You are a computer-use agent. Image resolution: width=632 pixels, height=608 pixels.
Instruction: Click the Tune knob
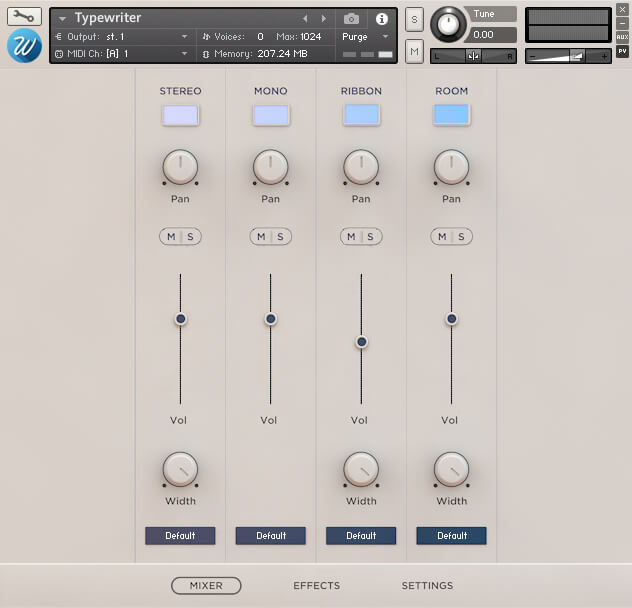pyautogui.click(x=448, y=25)
